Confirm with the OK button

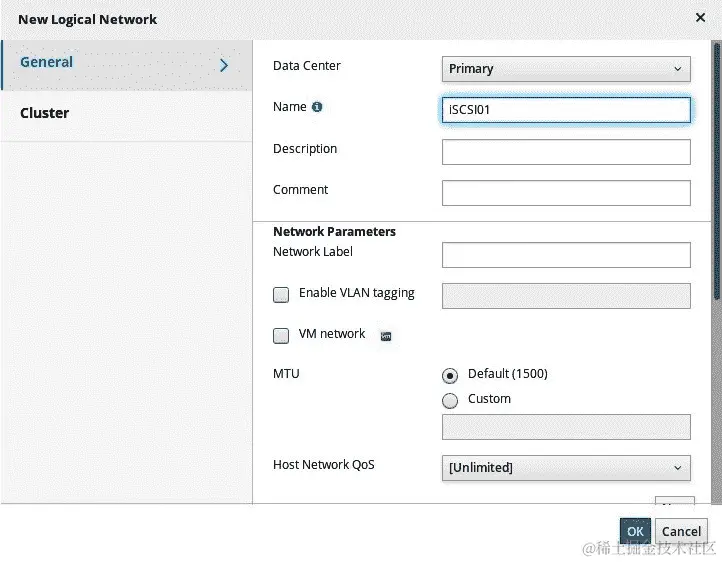pyautogui.click(x=635, y=531)
